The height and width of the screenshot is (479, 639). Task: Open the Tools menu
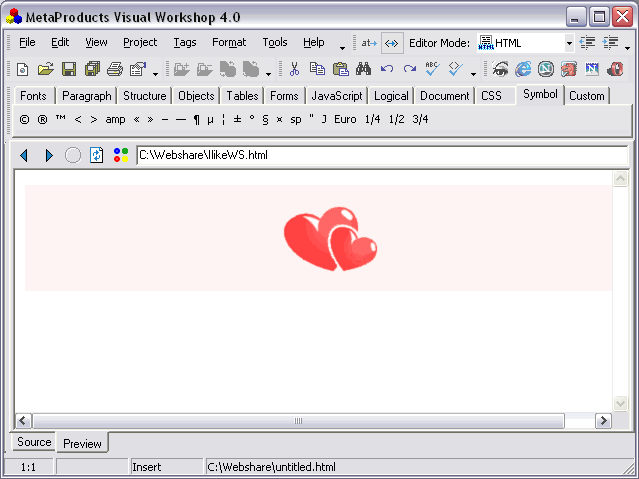point(275,42)
